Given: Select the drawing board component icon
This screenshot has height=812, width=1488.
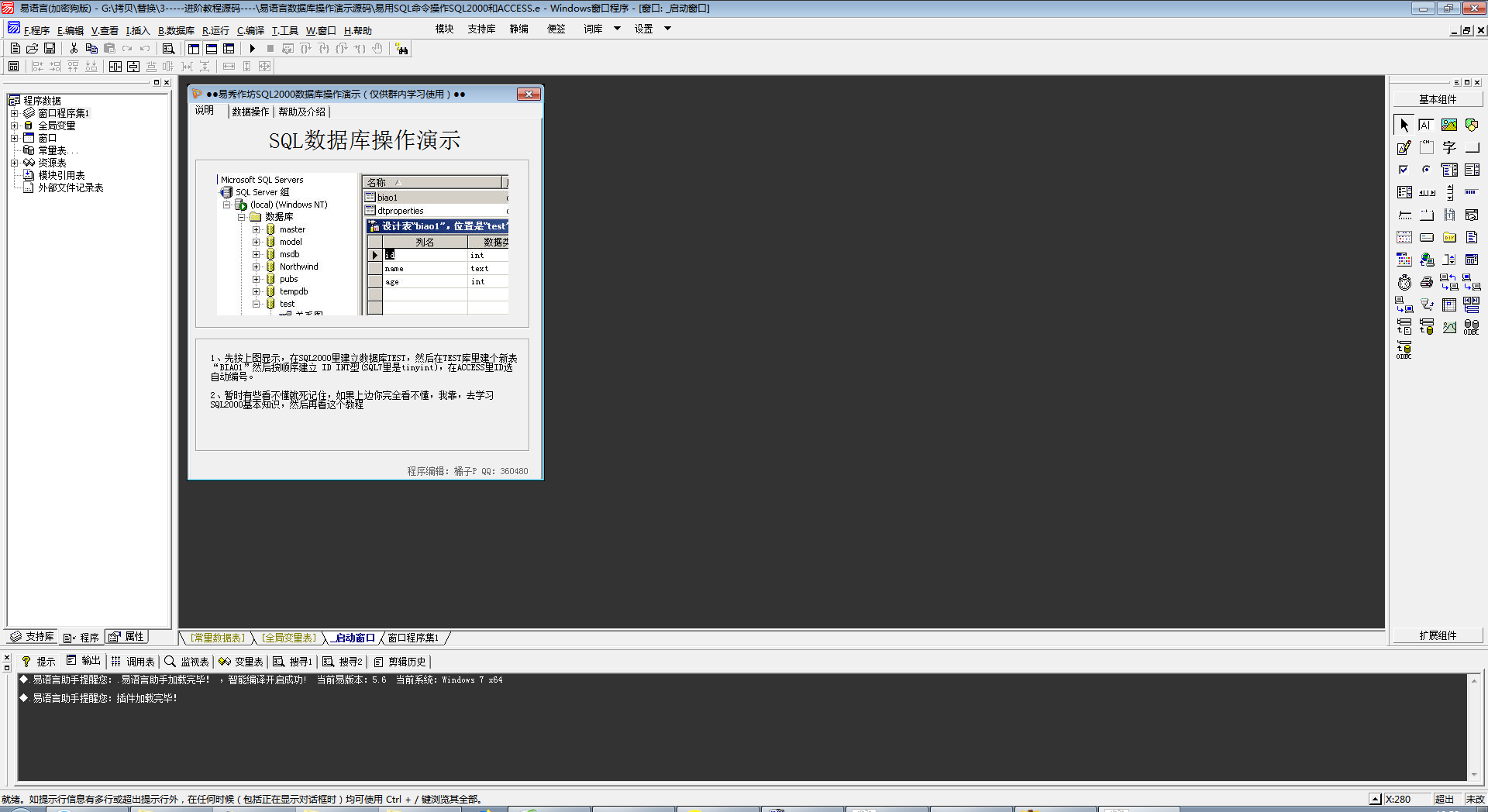Looking at the screenshot, I should (x=1404, y=147).
